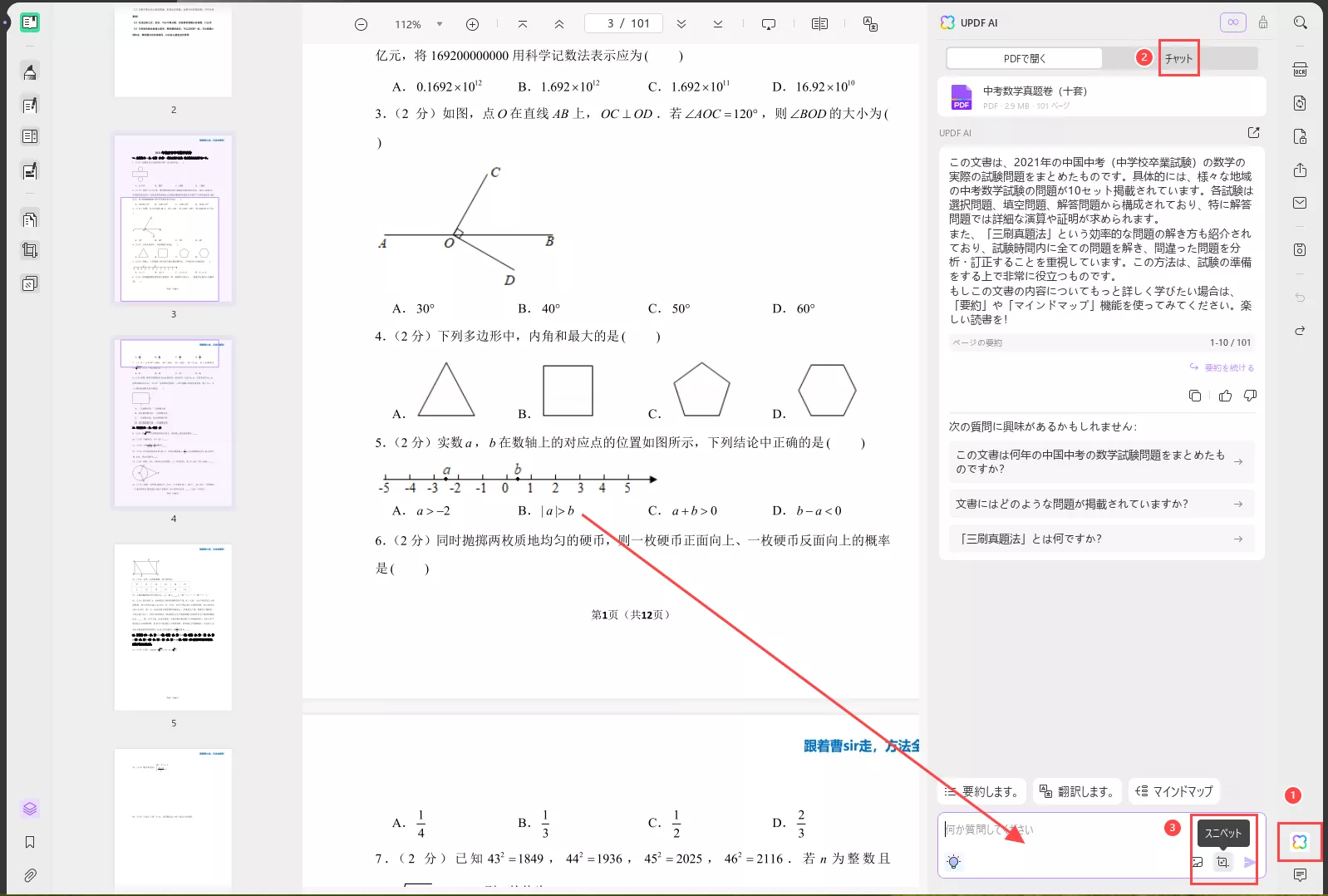Open the Convert PDF export tool

coord(1301,103)
